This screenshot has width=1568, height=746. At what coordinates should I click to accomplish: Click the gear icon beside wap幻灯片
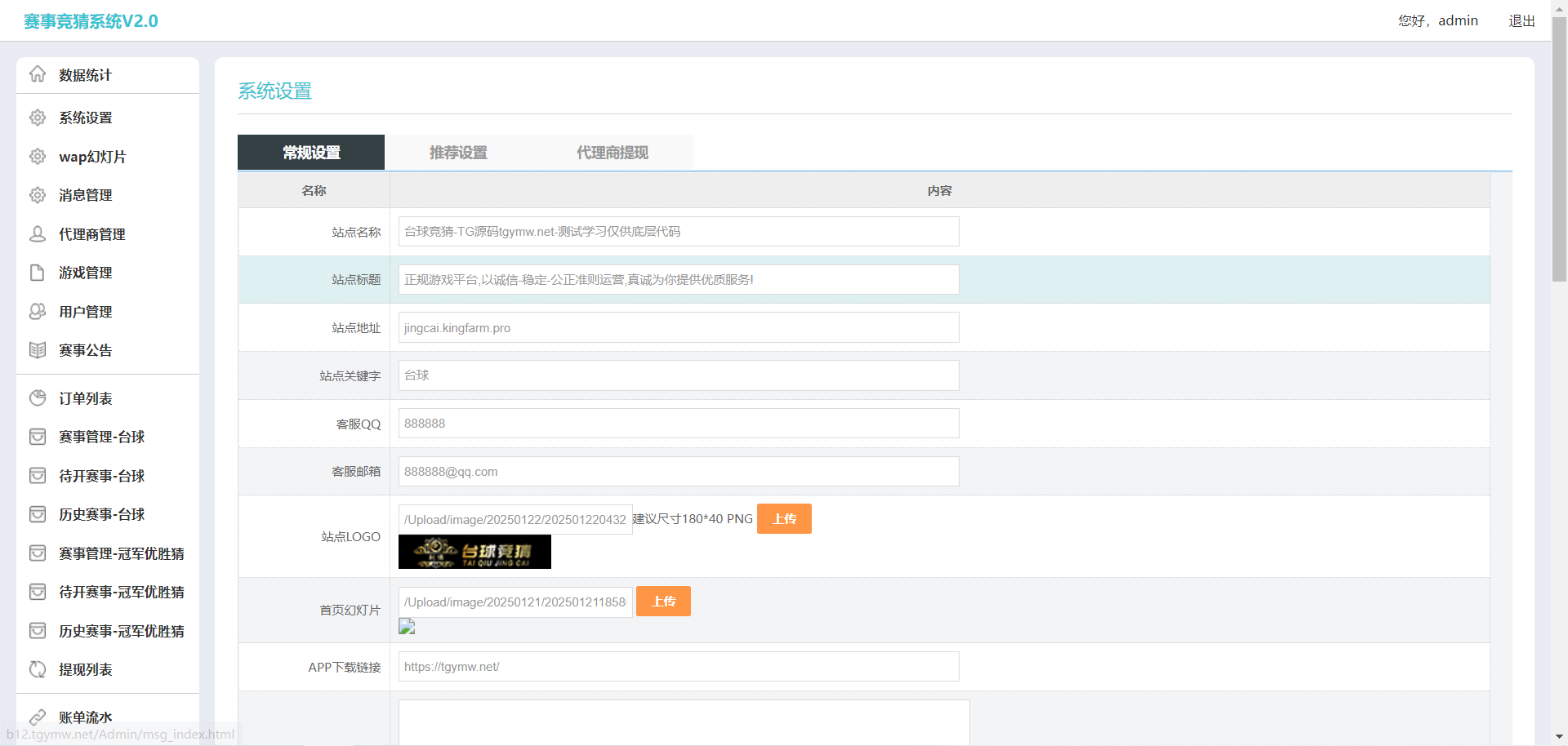(38, 157)
